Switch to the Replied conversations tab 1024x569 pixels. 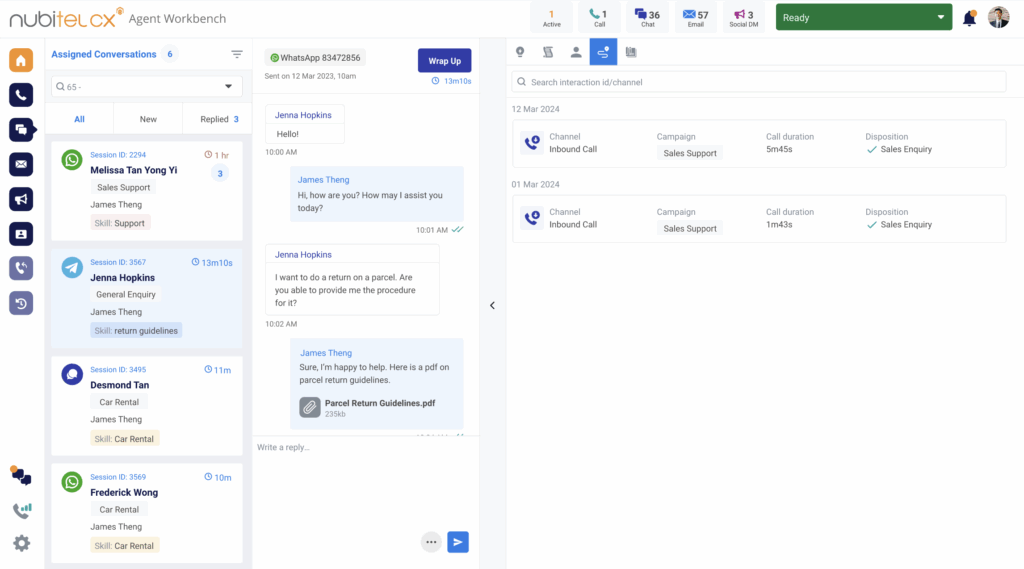pos(219,119)
